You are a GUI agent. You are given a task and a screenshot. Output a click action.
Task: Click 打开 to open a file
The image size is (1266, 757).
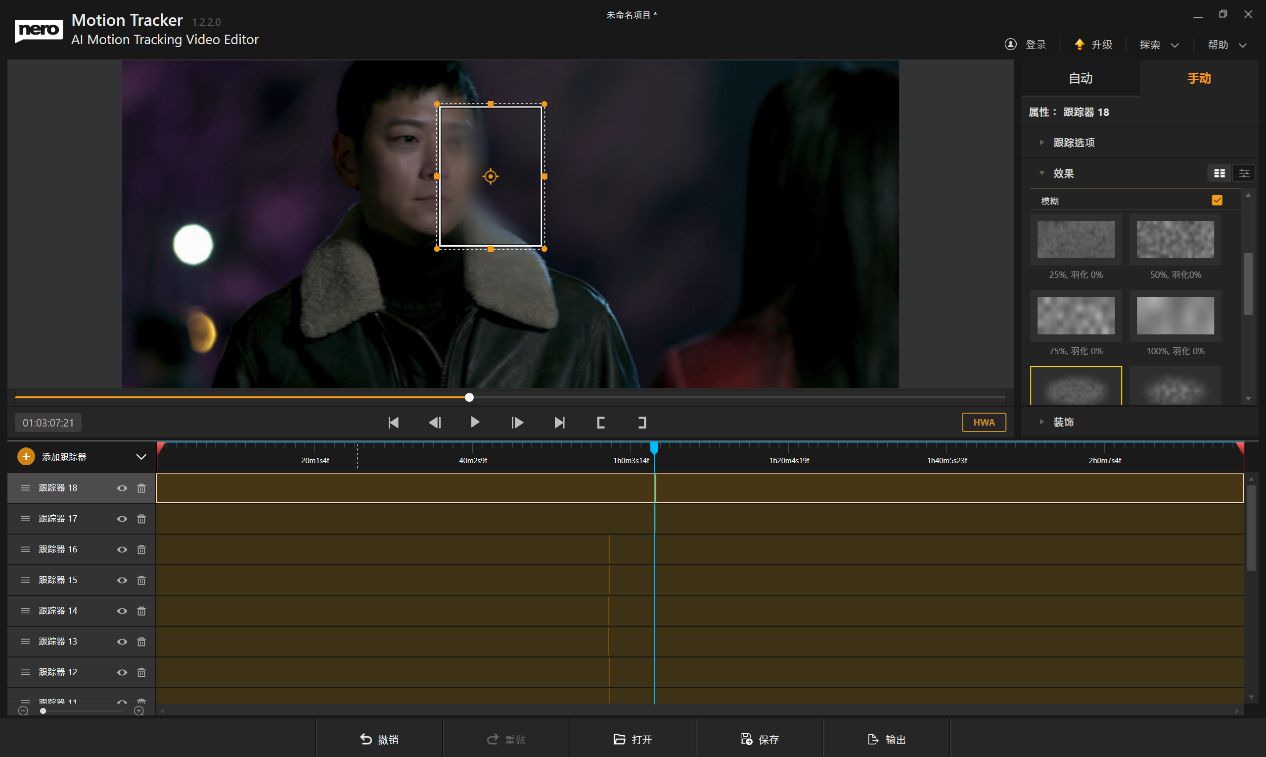633,740
